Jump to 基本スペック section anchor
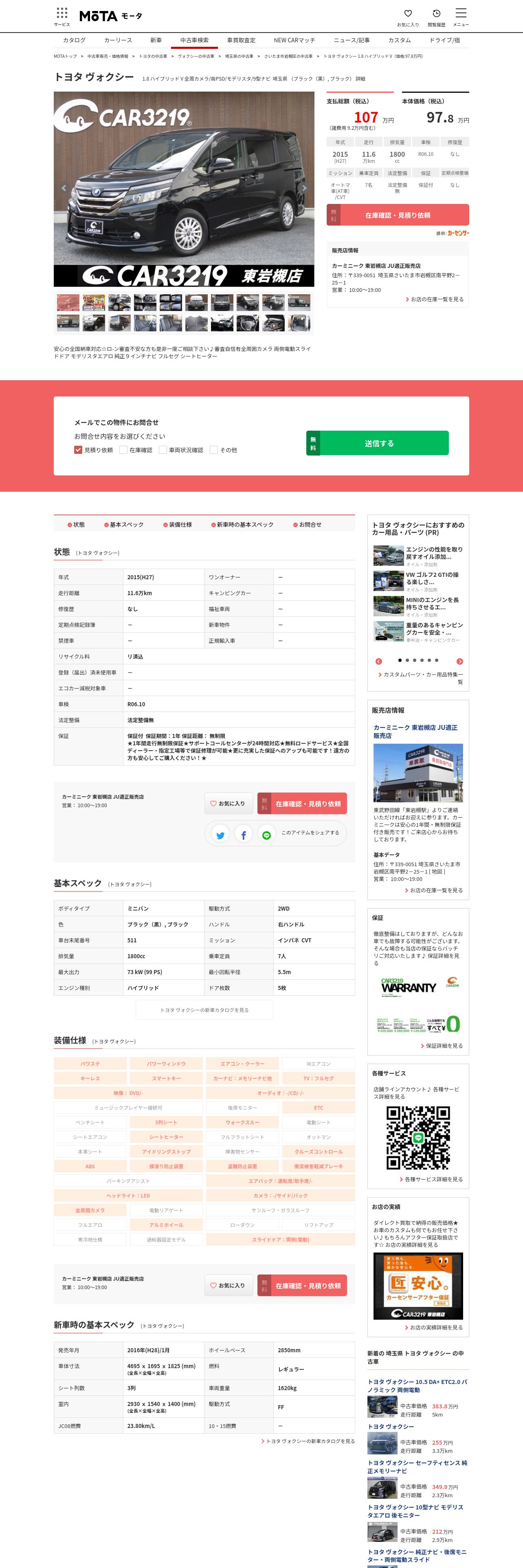This screenshot has height=1568, width=523. pyautogui.click(x=123, y=525)
